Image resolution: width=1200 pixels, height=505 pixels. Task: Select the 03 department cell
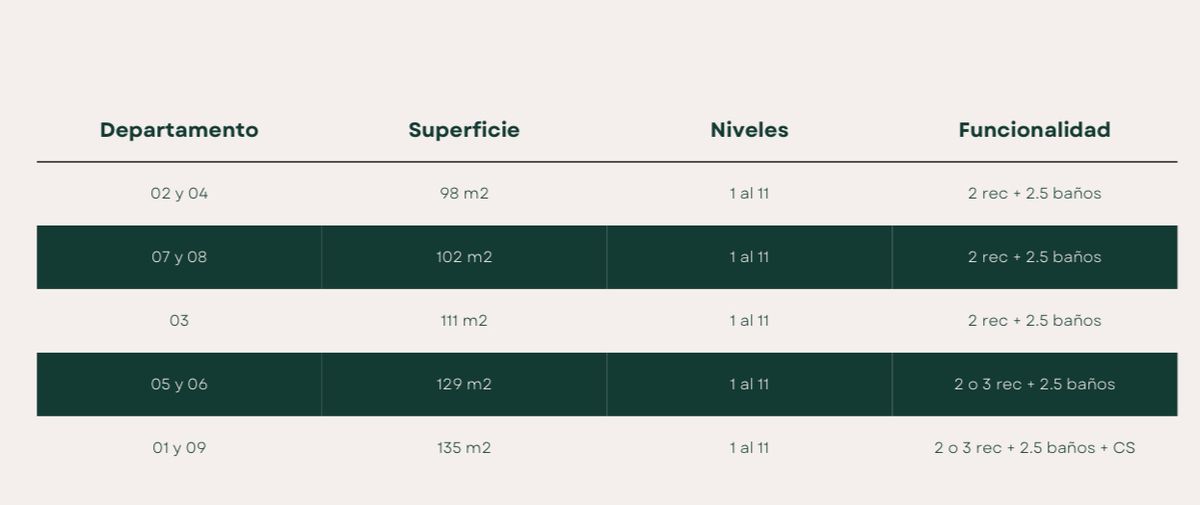[x=179, y=321]
